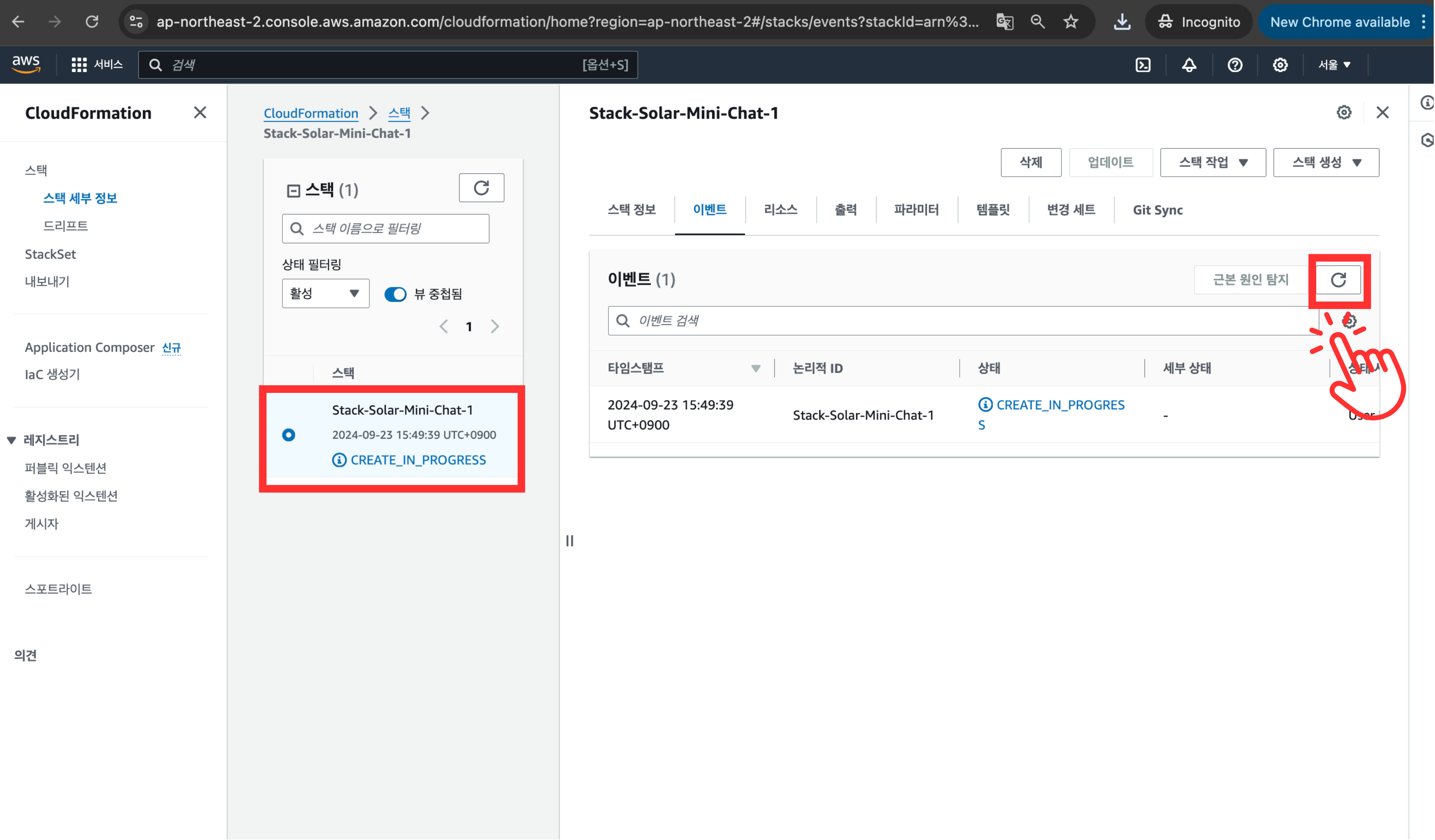The height and width of the screenshot is (840, 1435).
Task: Open spotlight link in sidebar
Action: point(58,590)
